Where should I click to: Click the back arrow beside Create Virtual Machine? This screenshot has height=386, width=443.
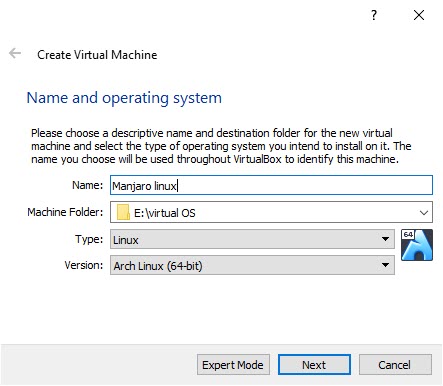pos(15,53)
